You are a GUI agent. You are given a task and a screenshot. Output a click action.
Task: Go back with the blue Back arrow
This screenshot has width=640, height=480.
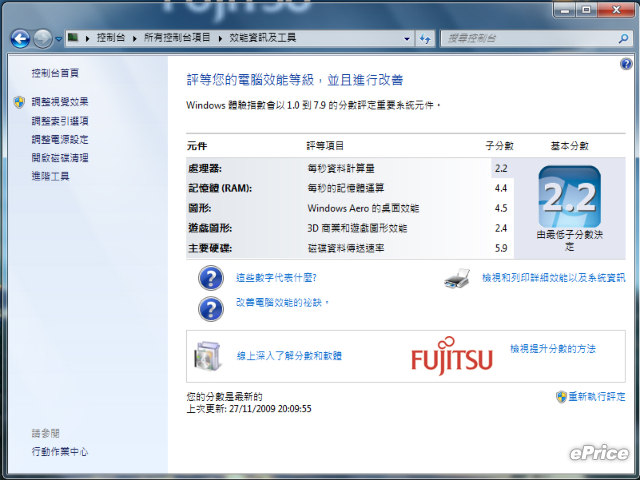click(20, 39)
